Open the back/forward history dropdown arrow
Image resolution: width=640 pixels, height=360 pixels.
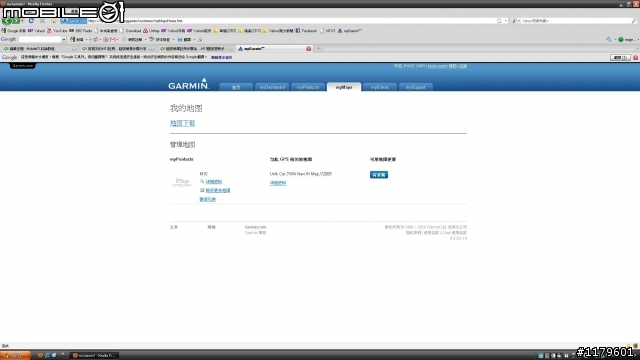click(22, 20)
